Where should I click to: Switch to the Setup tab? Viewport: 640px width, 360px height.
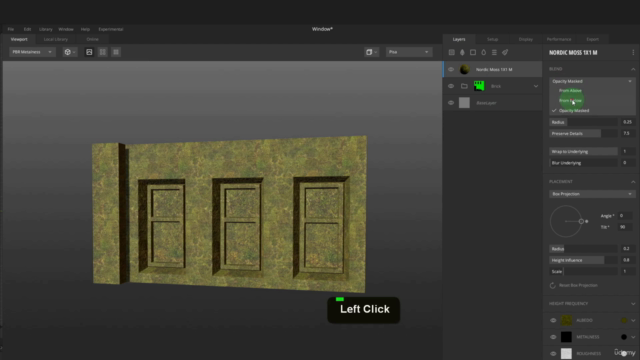(492, 39)
